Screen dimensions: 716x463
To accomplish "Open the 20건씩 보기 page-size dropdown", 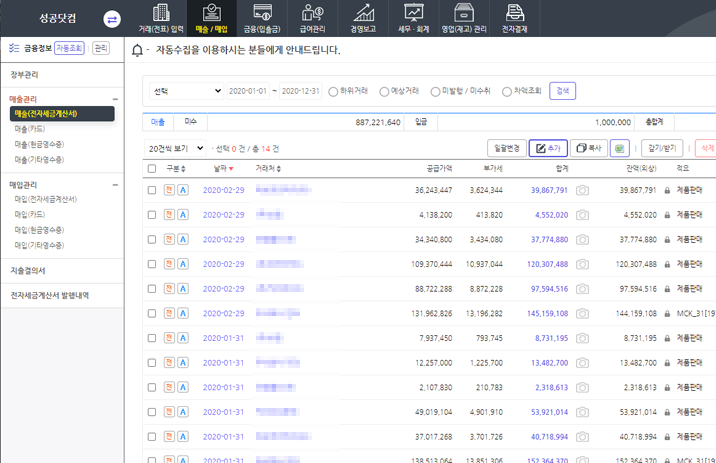I will pyautogui.click(x=175, y=148).
